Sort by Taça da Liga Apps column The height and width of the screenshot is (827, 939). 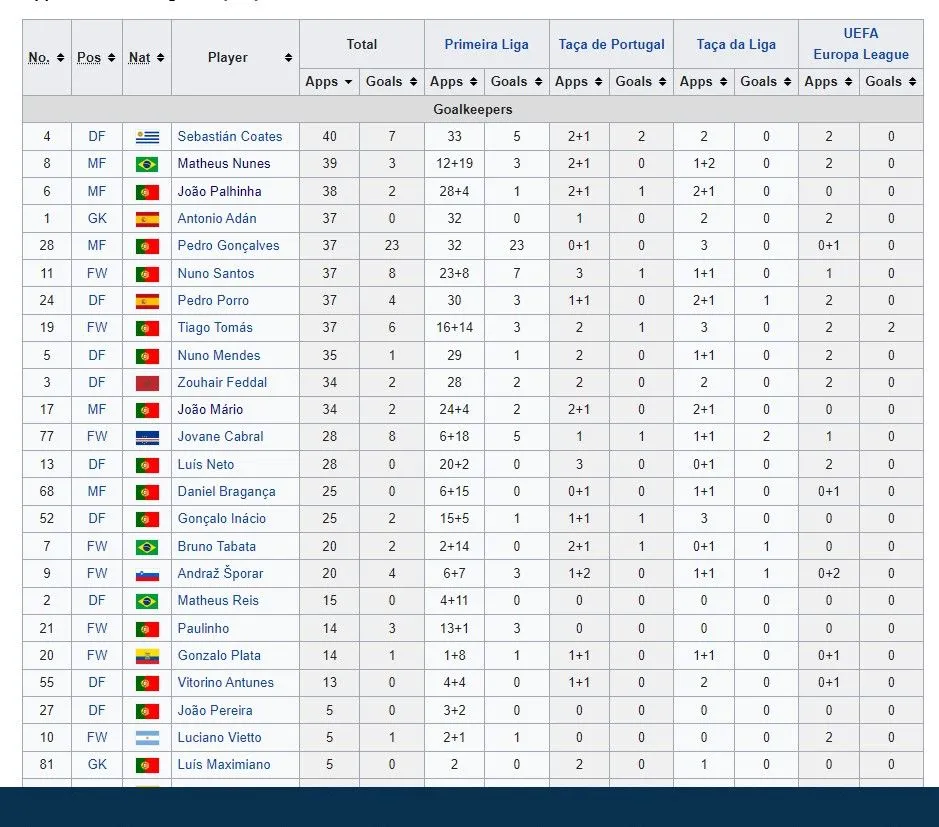pyautogui.click(x=703, y=82)
